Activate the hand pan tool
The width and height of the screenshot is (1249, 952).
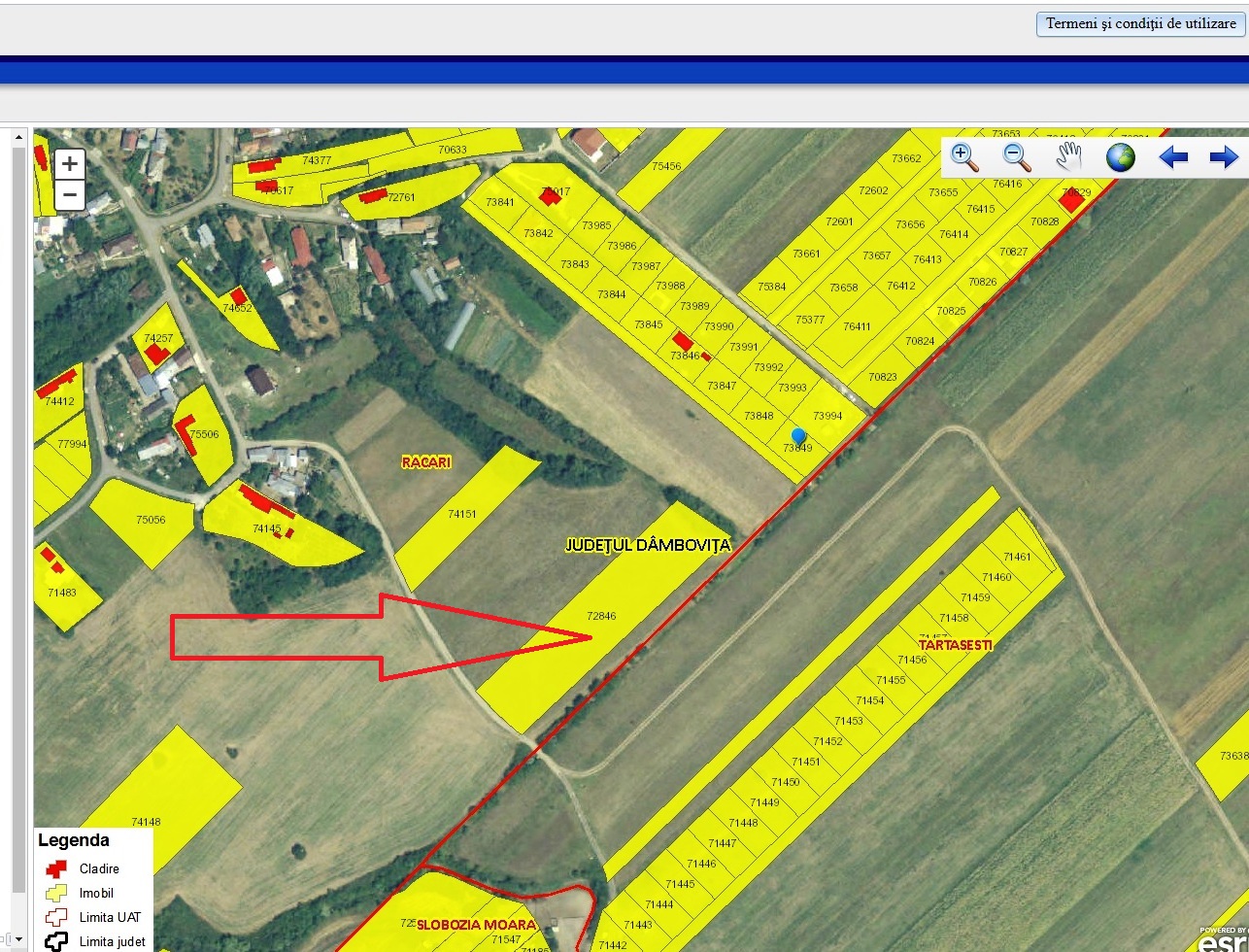[1069, 156]
